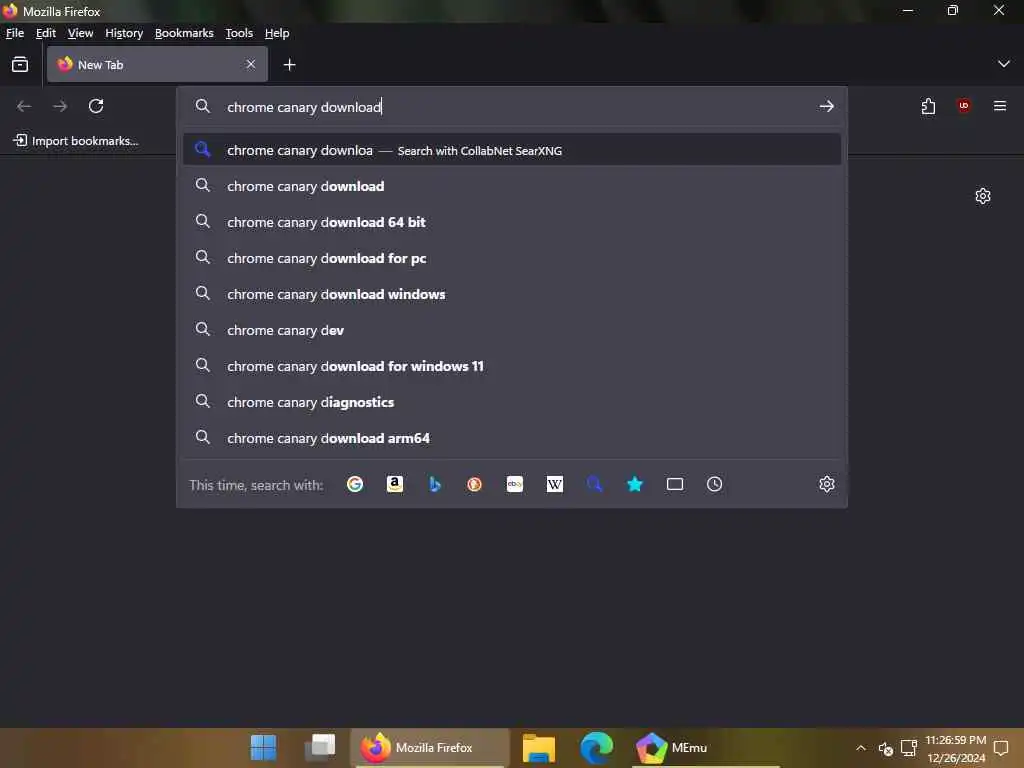Select suggestion 'chrome canary download for pc'
This screenshot has height=768, width=1024.
pyautogui.click(x=512, y=258)
